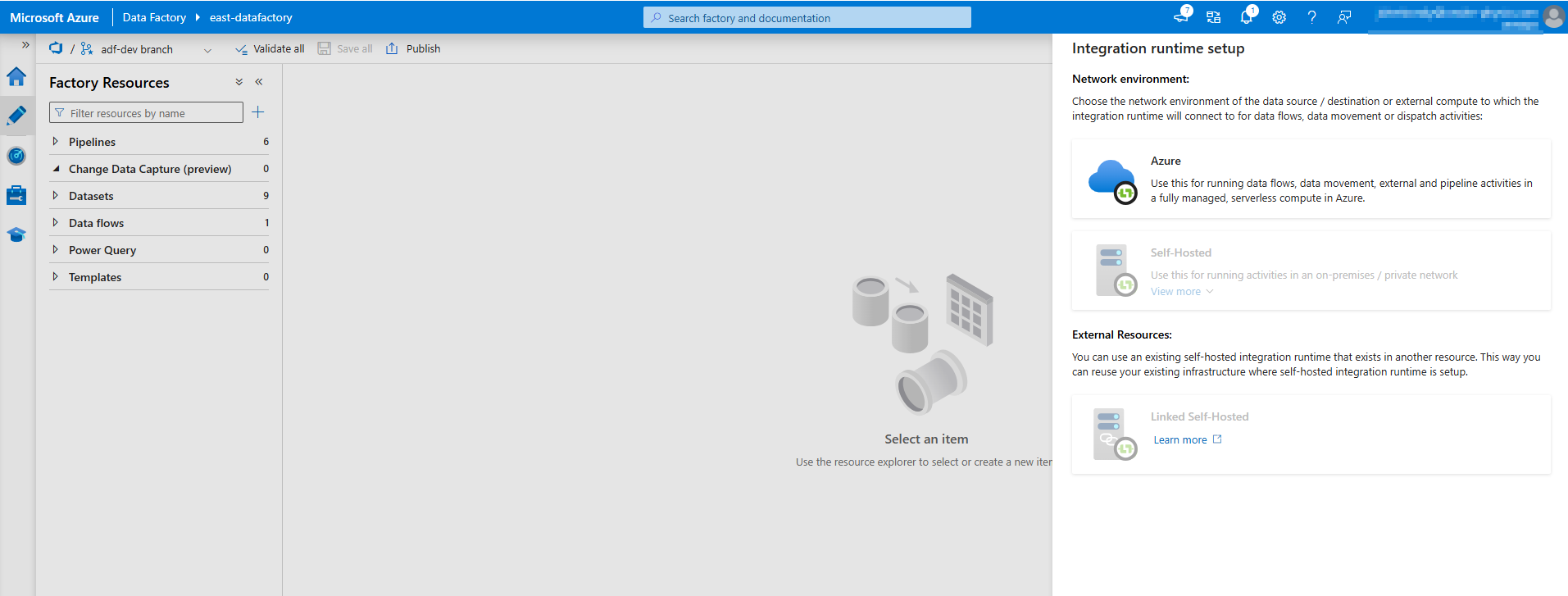Image resolution: width=1568 pixels, height=596 pixels.
Task: Expand the Power Query tree node
Action: 56,250
